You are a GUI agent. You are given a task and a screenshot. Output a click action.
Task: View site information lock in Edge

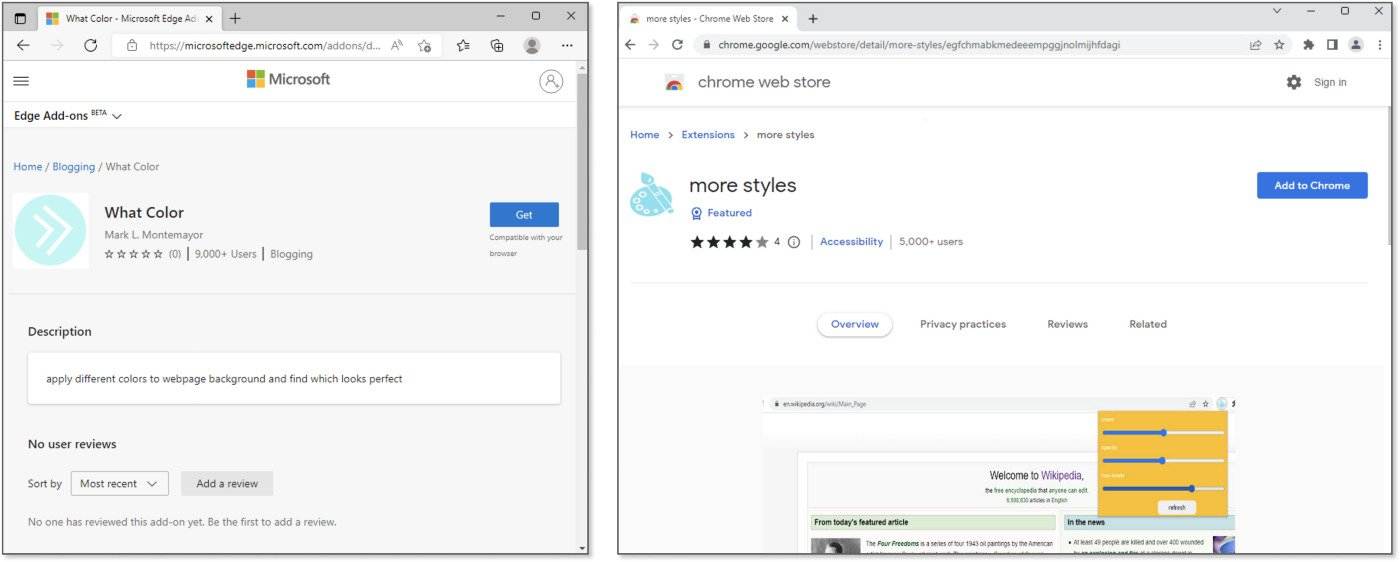pyautogui.click(x=132, y=45)
